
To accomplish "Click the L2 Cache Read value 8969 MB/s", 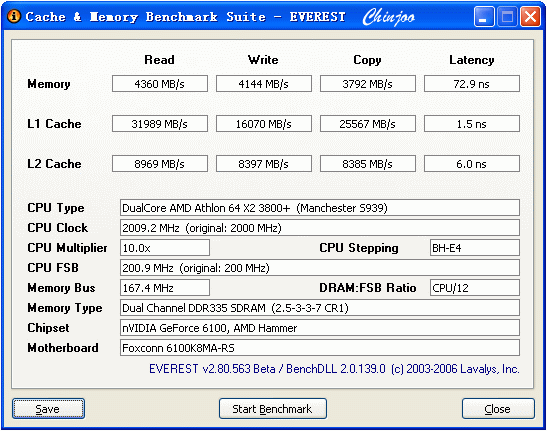I will click(x=160, y=164).
